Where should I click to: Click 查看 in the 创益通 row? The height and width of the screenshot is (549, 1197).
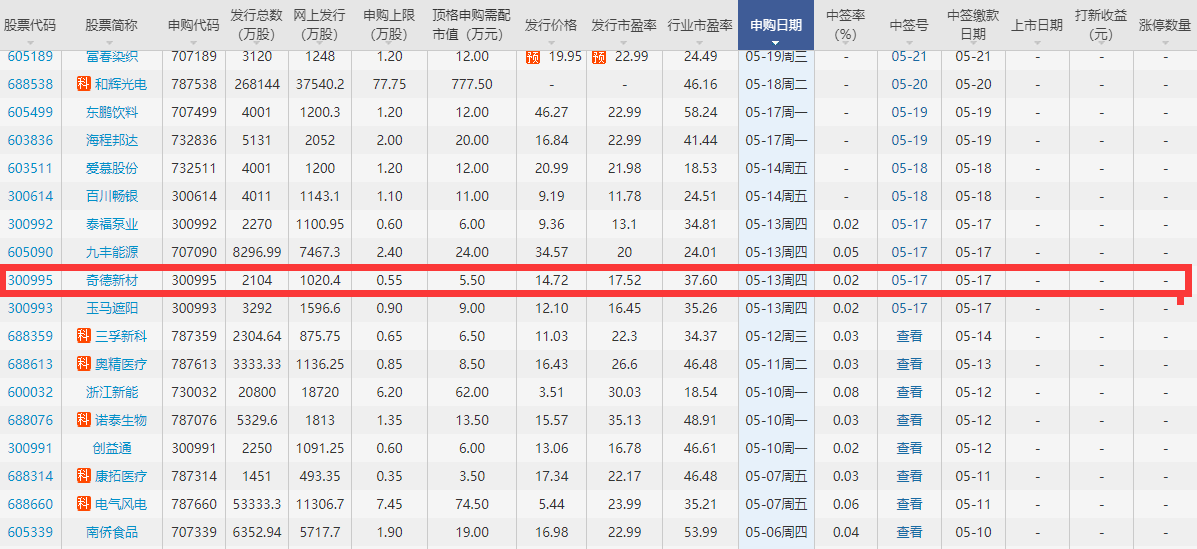click(x=909, y=448)
